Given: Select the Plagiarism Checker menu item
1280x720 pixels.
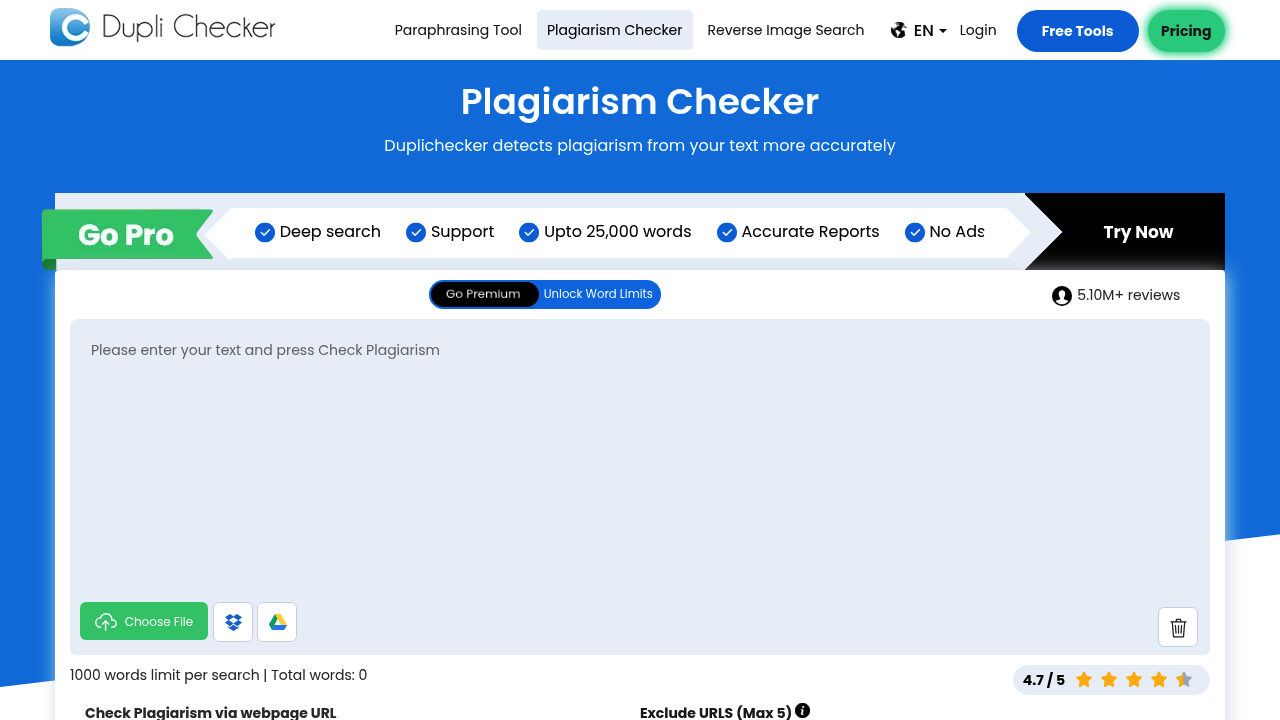Looking at the screenshot, I should [614, 30].
